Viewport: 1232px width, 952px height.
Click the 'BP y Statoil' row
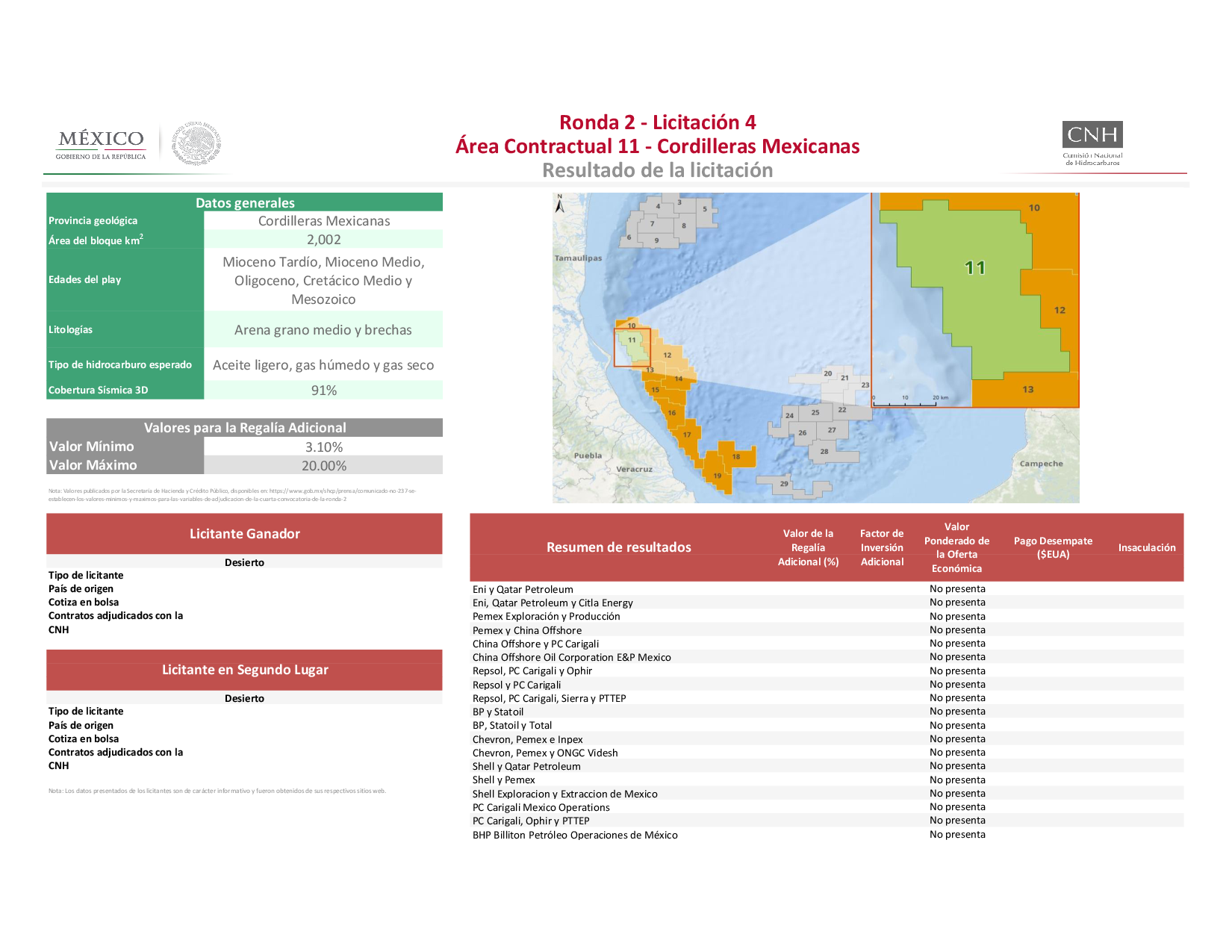point(827,712)
